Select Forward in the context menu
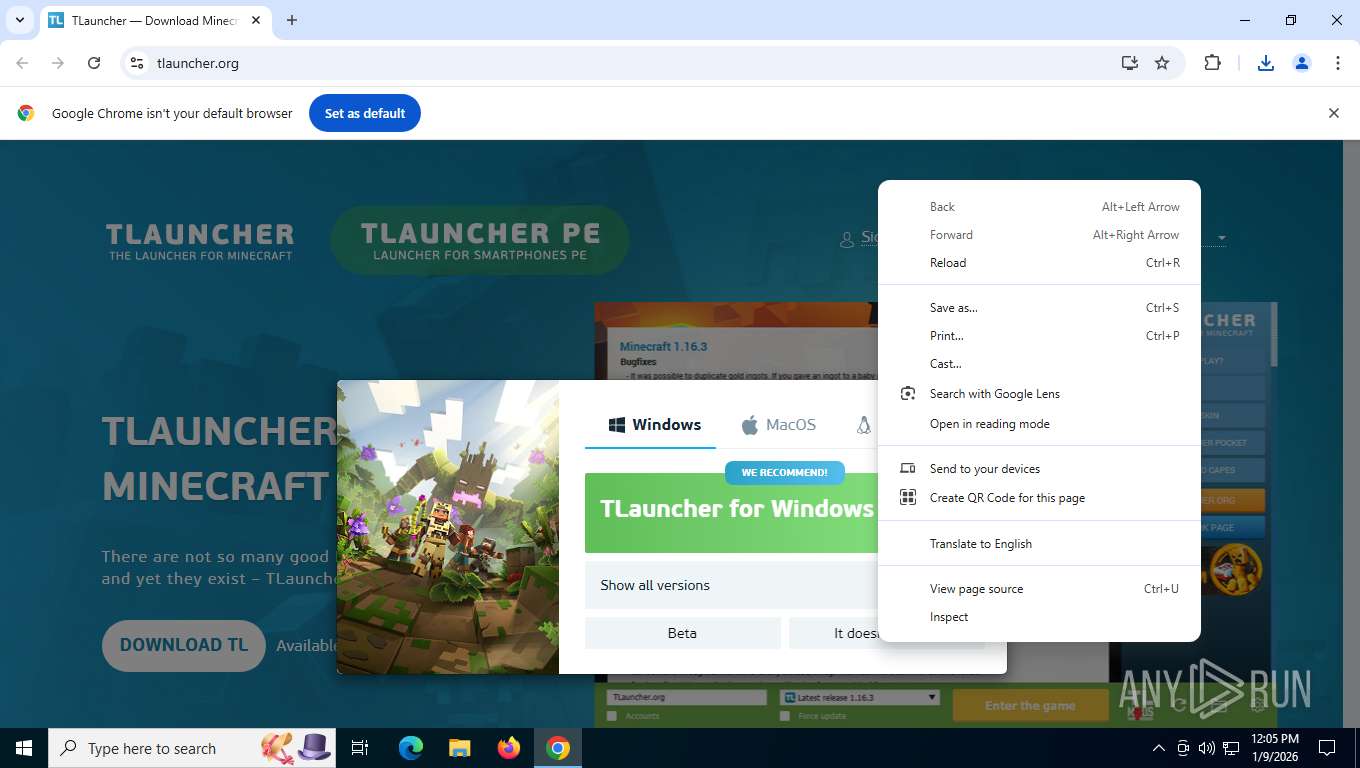Image resolution: width=1360 pixels, height=768 pixels. click(1040, 235)
